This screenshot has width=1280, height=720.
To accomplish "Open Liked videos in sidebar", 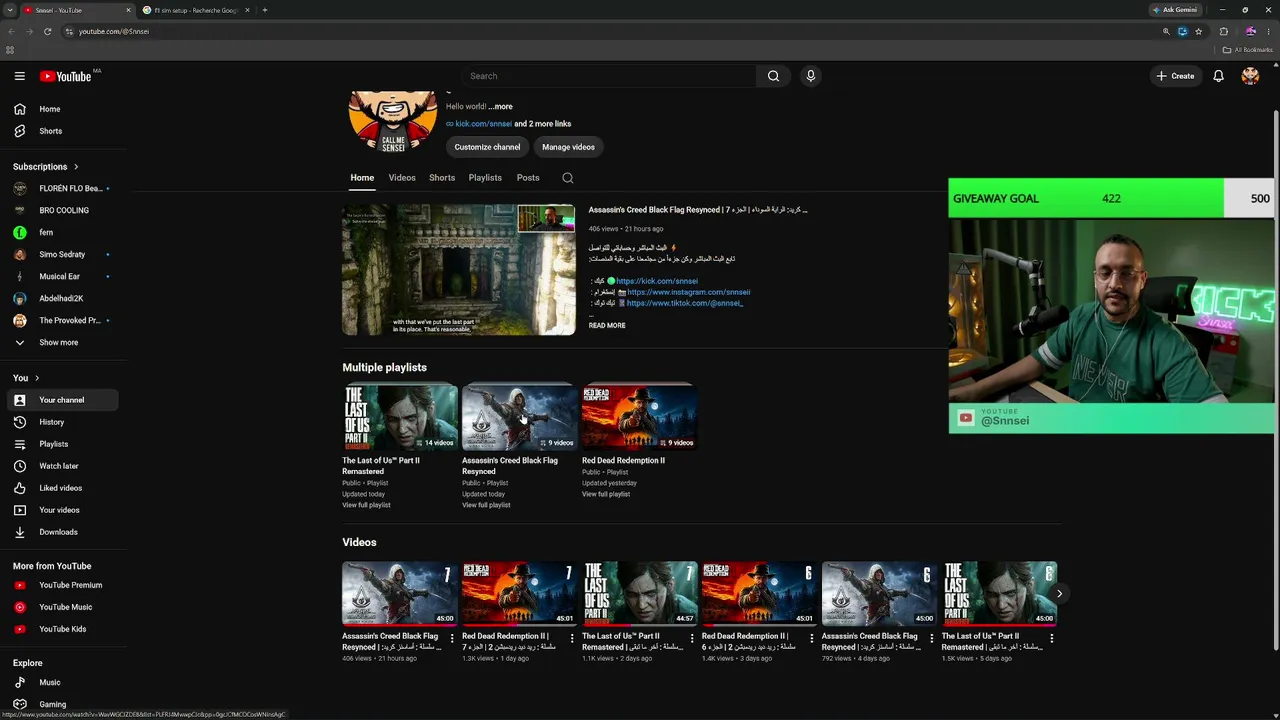I will 62,488.
